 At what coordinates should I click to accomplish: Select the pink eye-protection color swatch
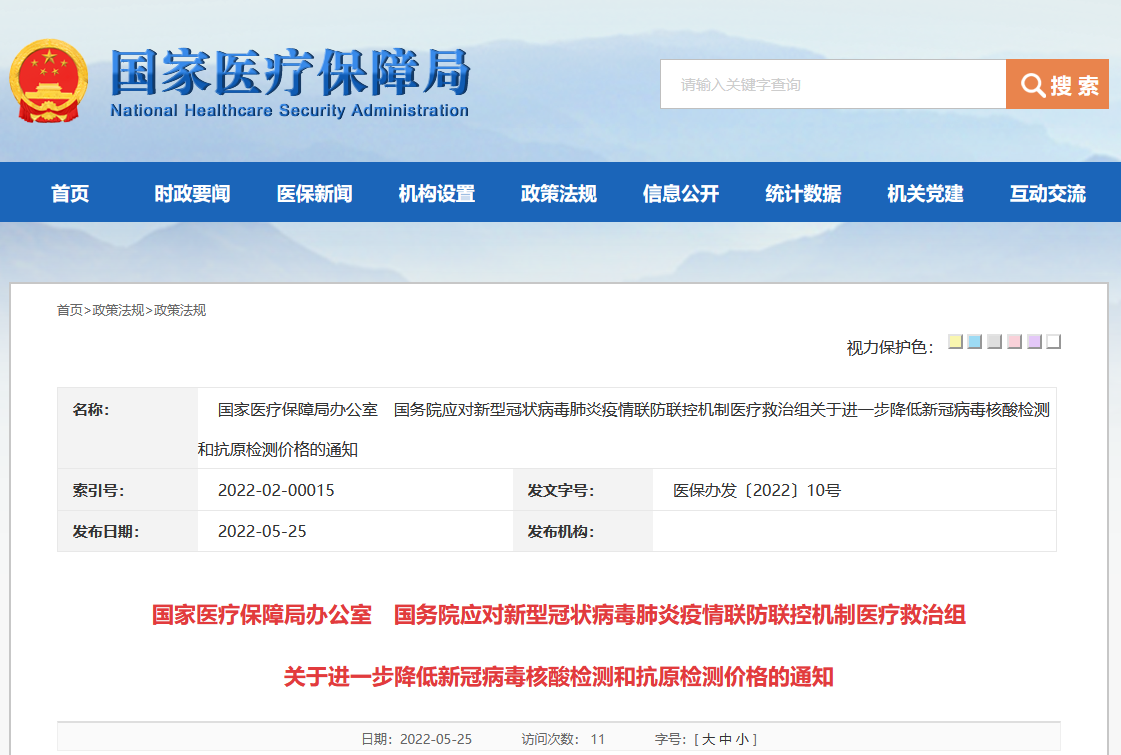(1014, 342)
